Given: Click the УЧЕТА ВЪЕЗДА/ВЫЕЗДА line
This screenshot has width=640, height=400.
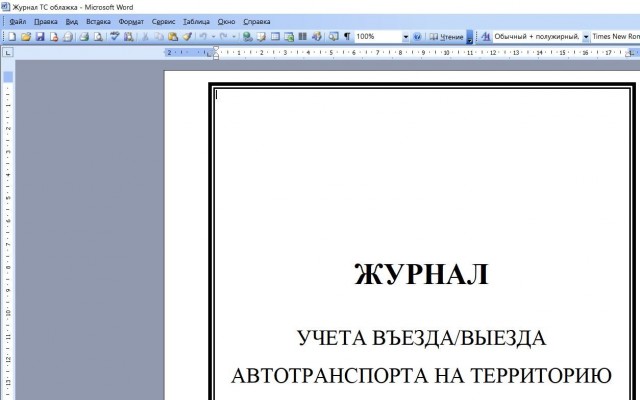Looking at the screenshot, I should (421, 338).
